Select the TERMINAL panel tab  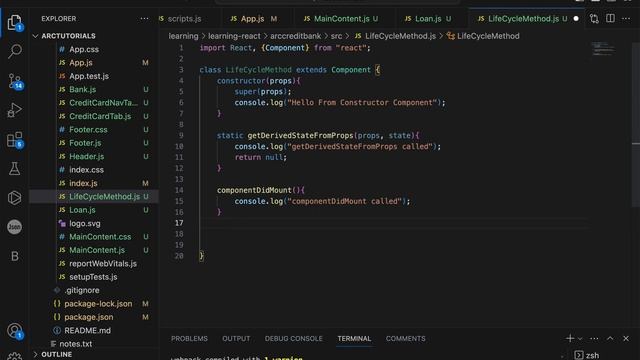[354, 338]
